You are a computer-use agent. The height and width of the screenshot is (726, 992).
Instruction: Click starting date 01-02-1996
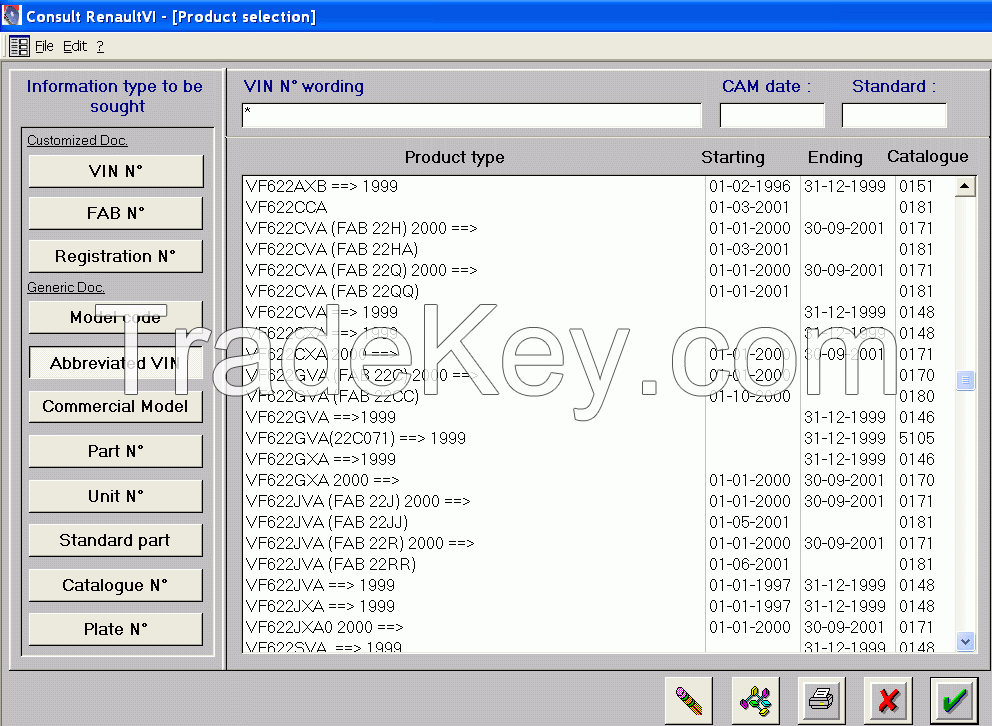(x=750, y=186)
